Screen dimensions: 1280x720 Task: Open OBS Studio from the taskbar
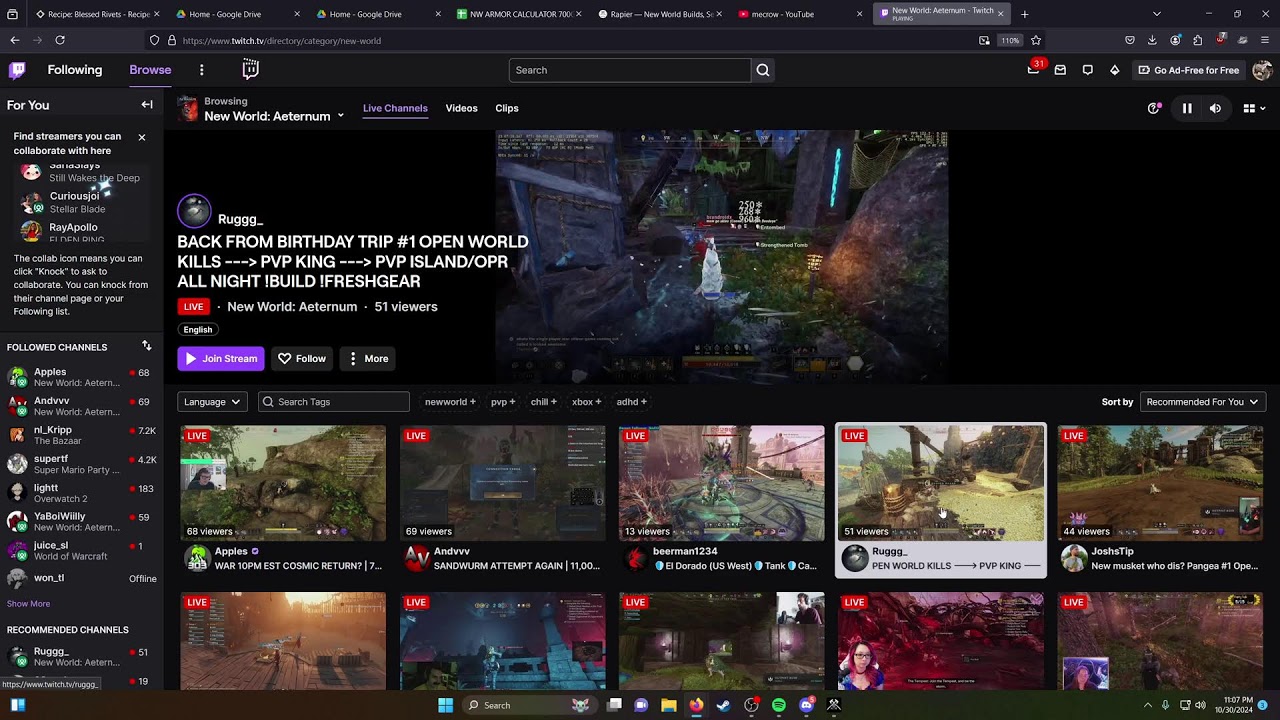(x=751, y=705)
